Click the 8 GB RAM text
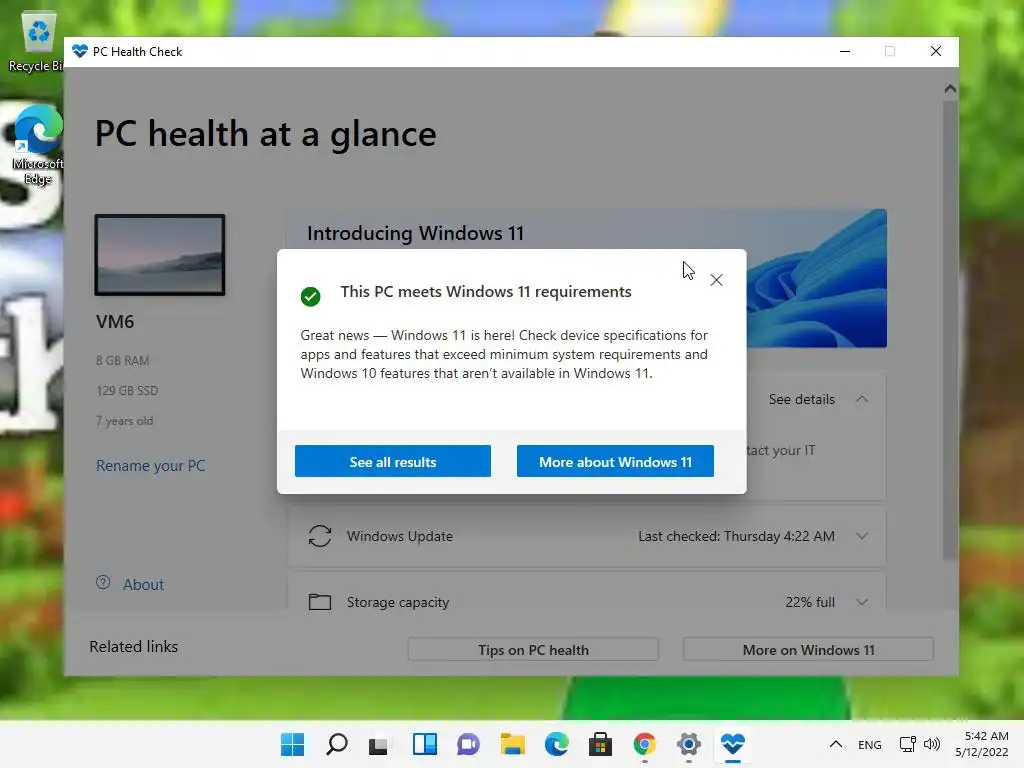The height and width of the screenshot is (768, 1024). pyautogui.click(x=123, y=360)
